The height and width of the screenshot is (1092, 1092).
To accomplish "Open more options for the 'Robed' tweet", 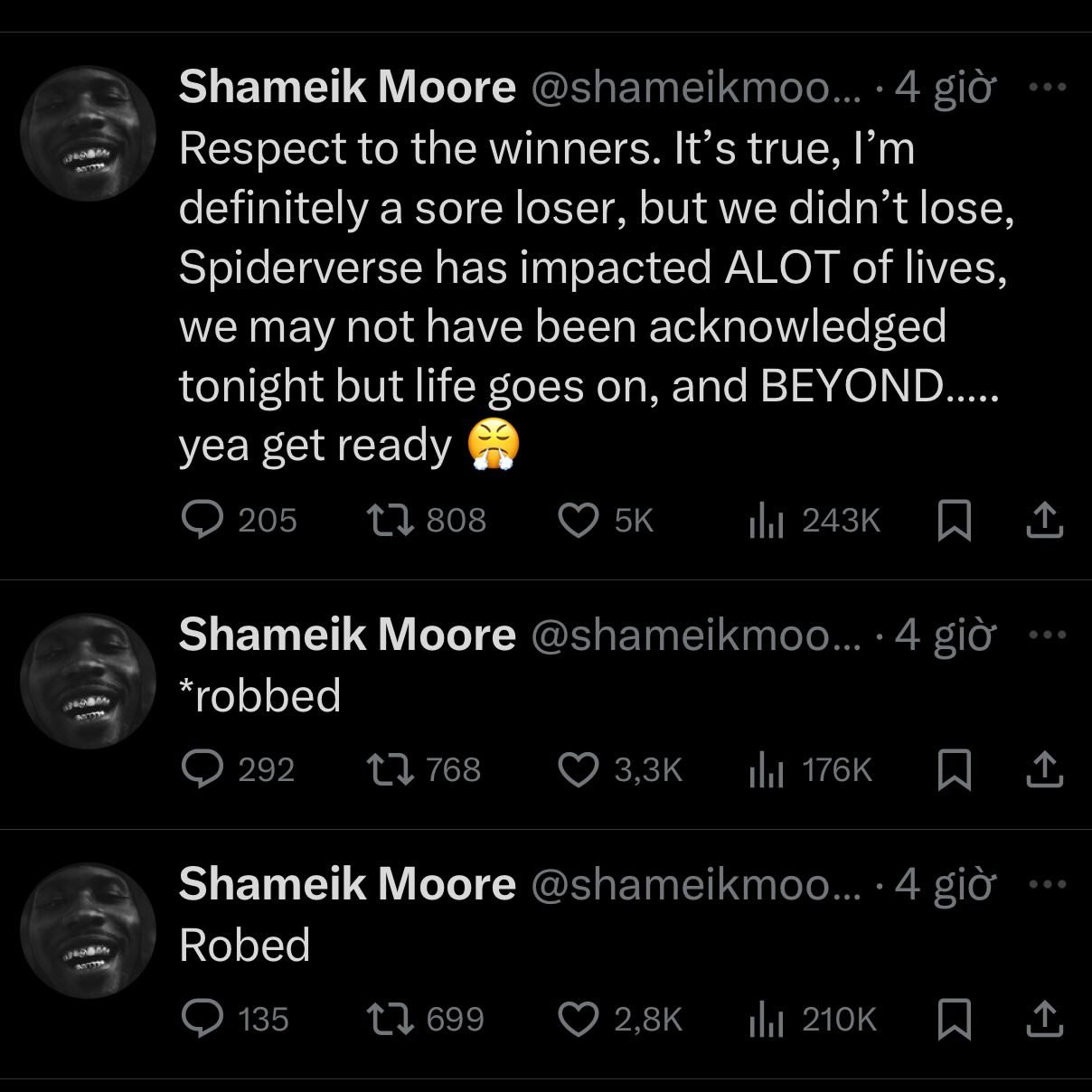I will (1049, 884).
